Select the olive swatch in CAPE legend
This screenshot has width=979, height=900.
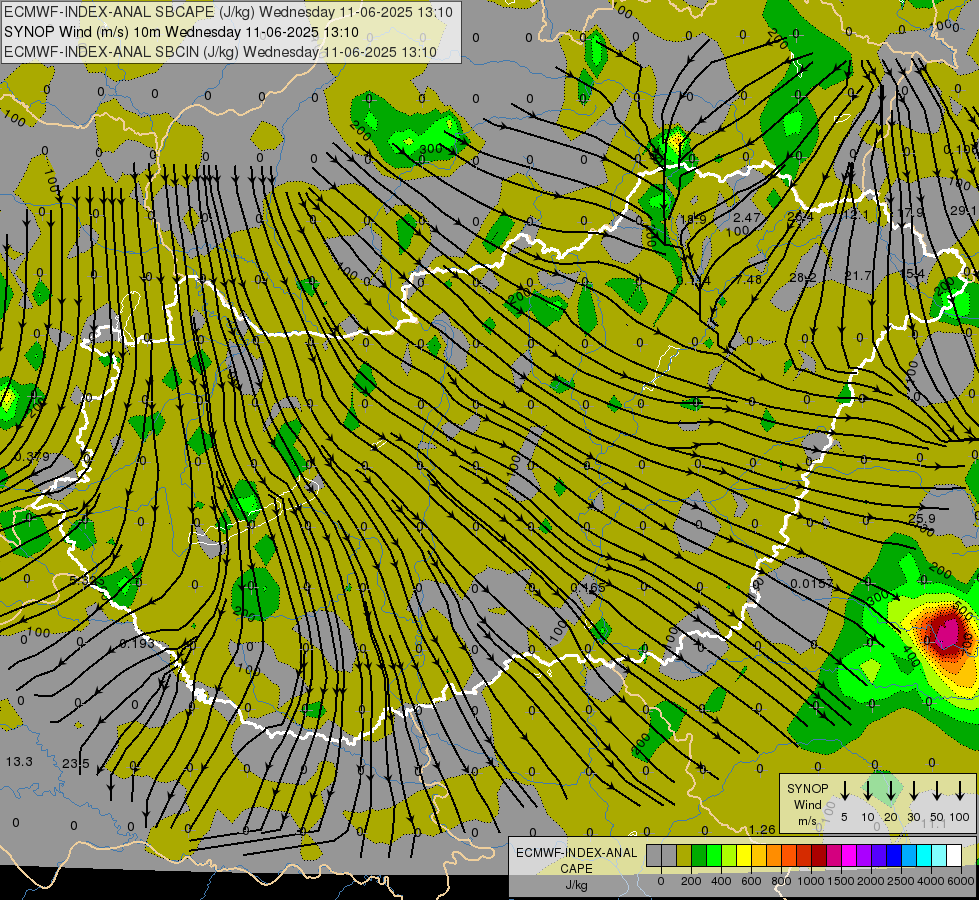tap(684, 856)
